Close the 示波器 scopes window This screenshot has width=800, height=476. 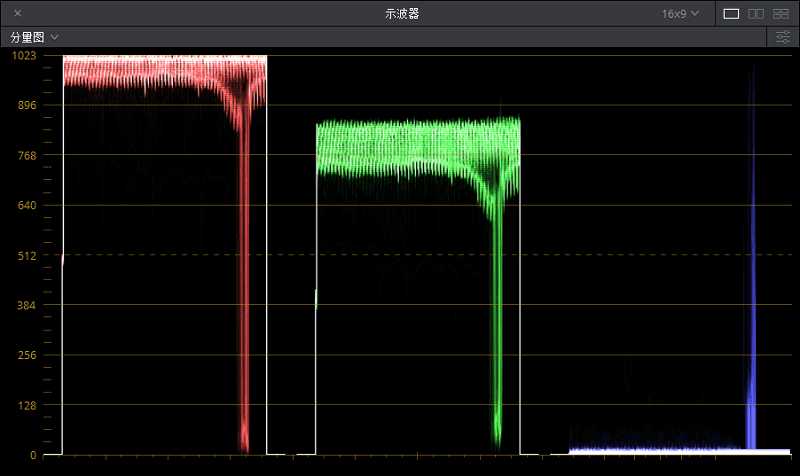[18, 14]
